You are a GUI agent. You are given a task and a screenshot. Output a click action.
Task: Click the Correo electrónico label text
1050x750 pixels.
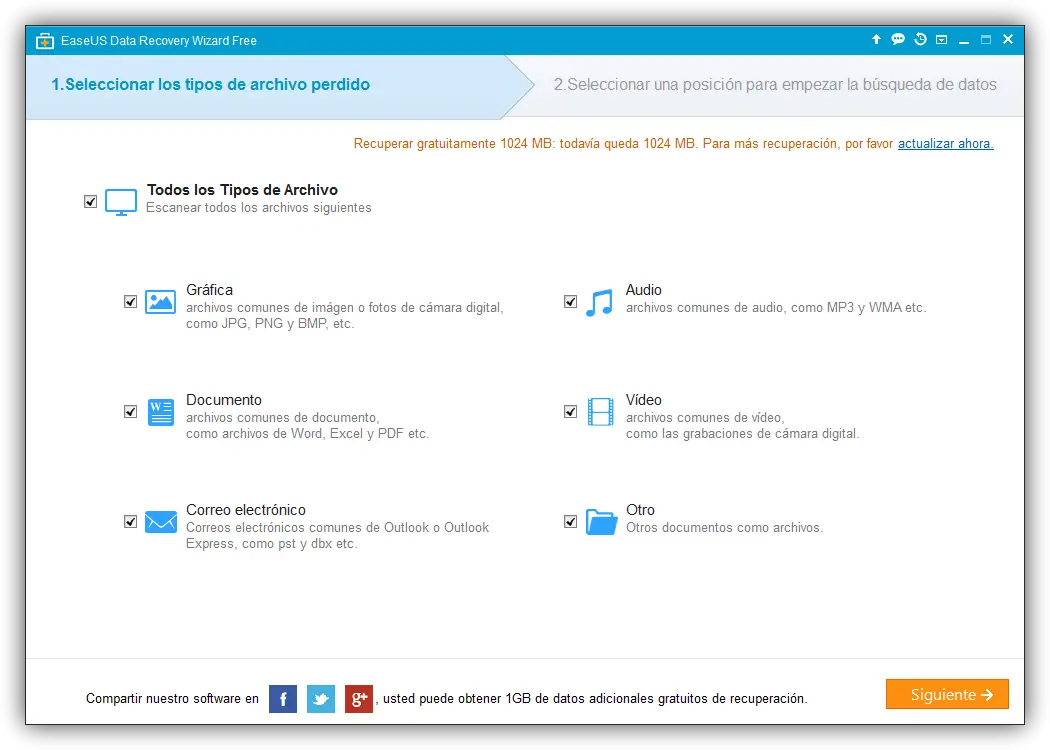pos(246,510)
